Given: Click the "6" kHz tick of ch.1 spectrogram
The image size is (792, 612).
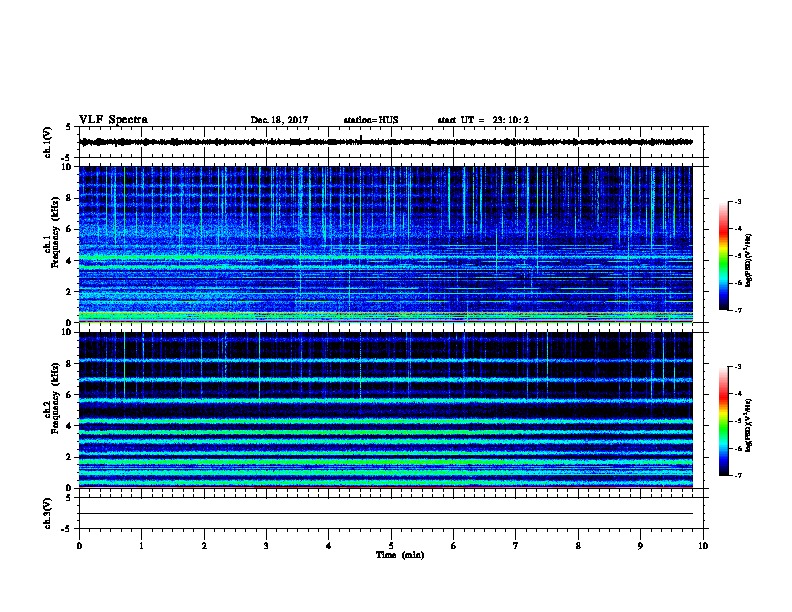Looking at the screenshot, I should click(69, 229).
